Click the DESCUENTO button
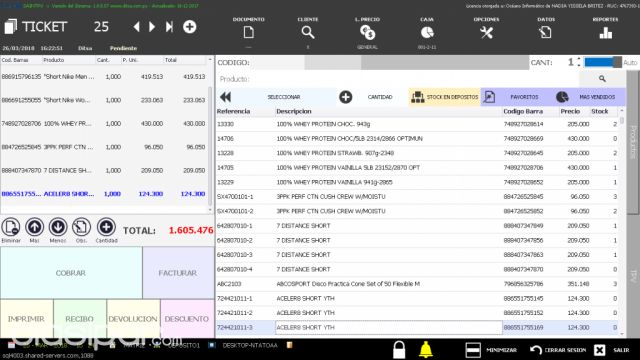 [x=187, y=319]
